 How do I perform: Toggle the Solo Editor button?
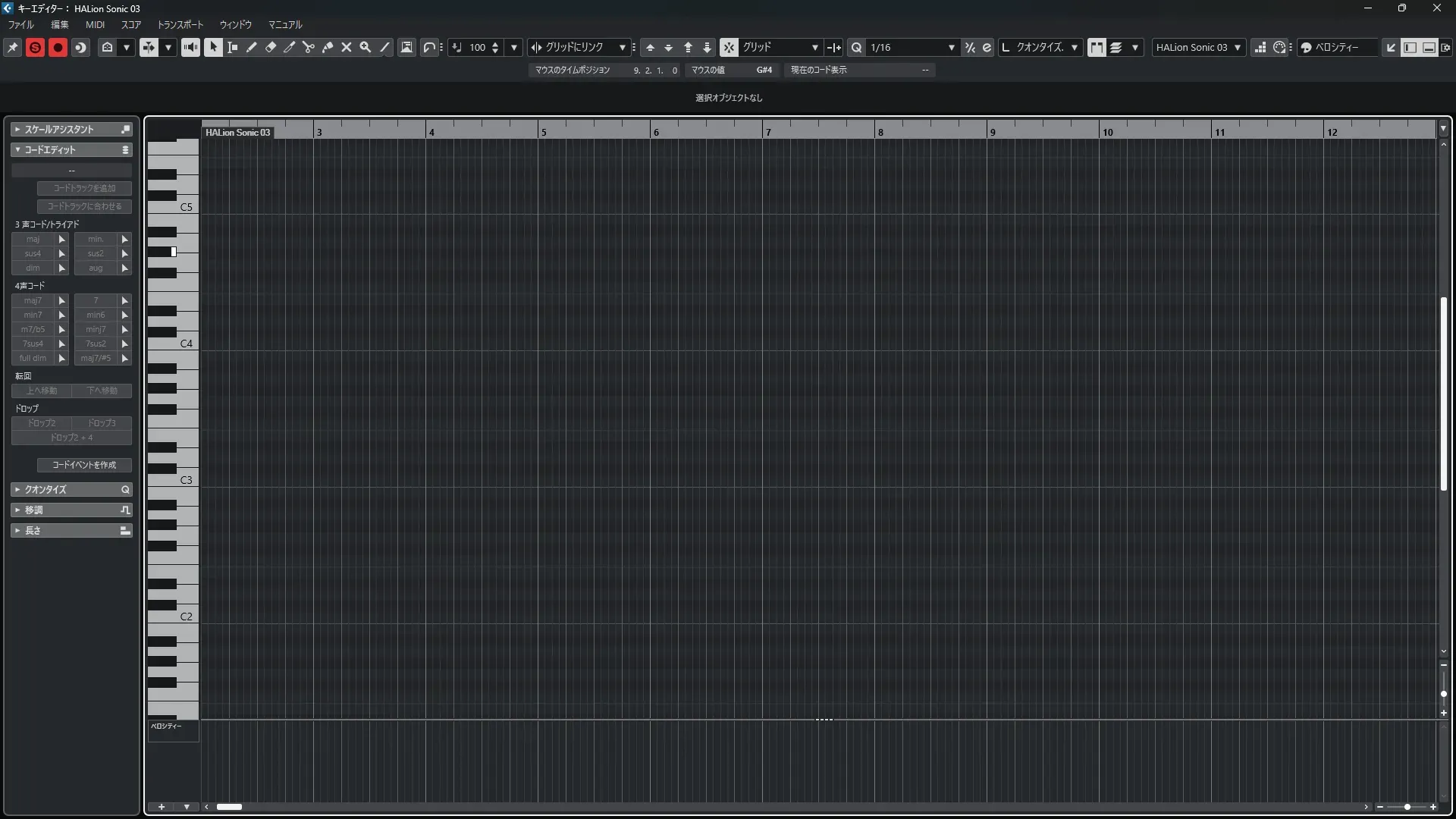(x=35, y=47)
